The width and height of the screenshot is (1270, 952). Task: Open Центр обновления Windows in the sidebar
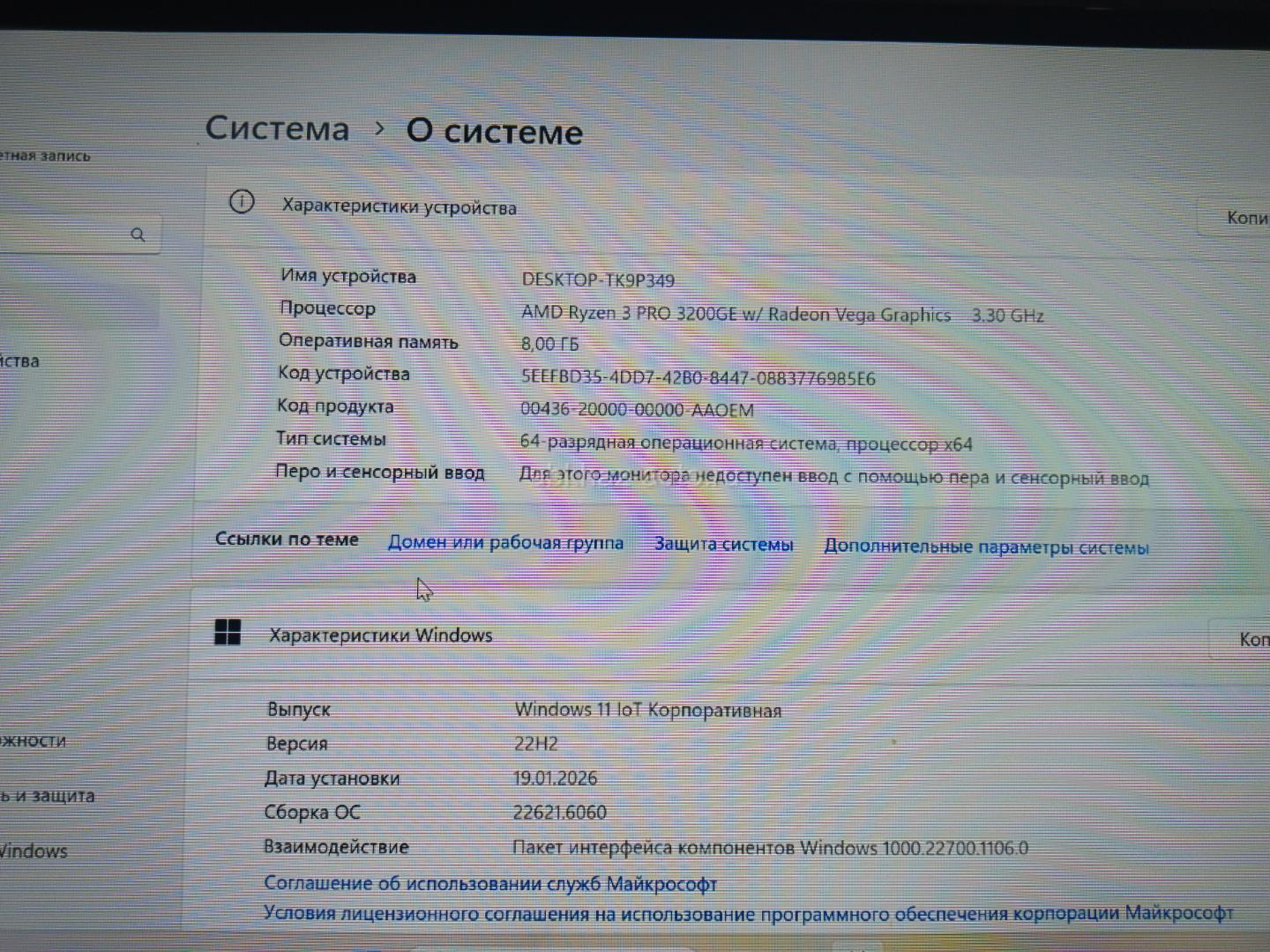click(34, 851)
